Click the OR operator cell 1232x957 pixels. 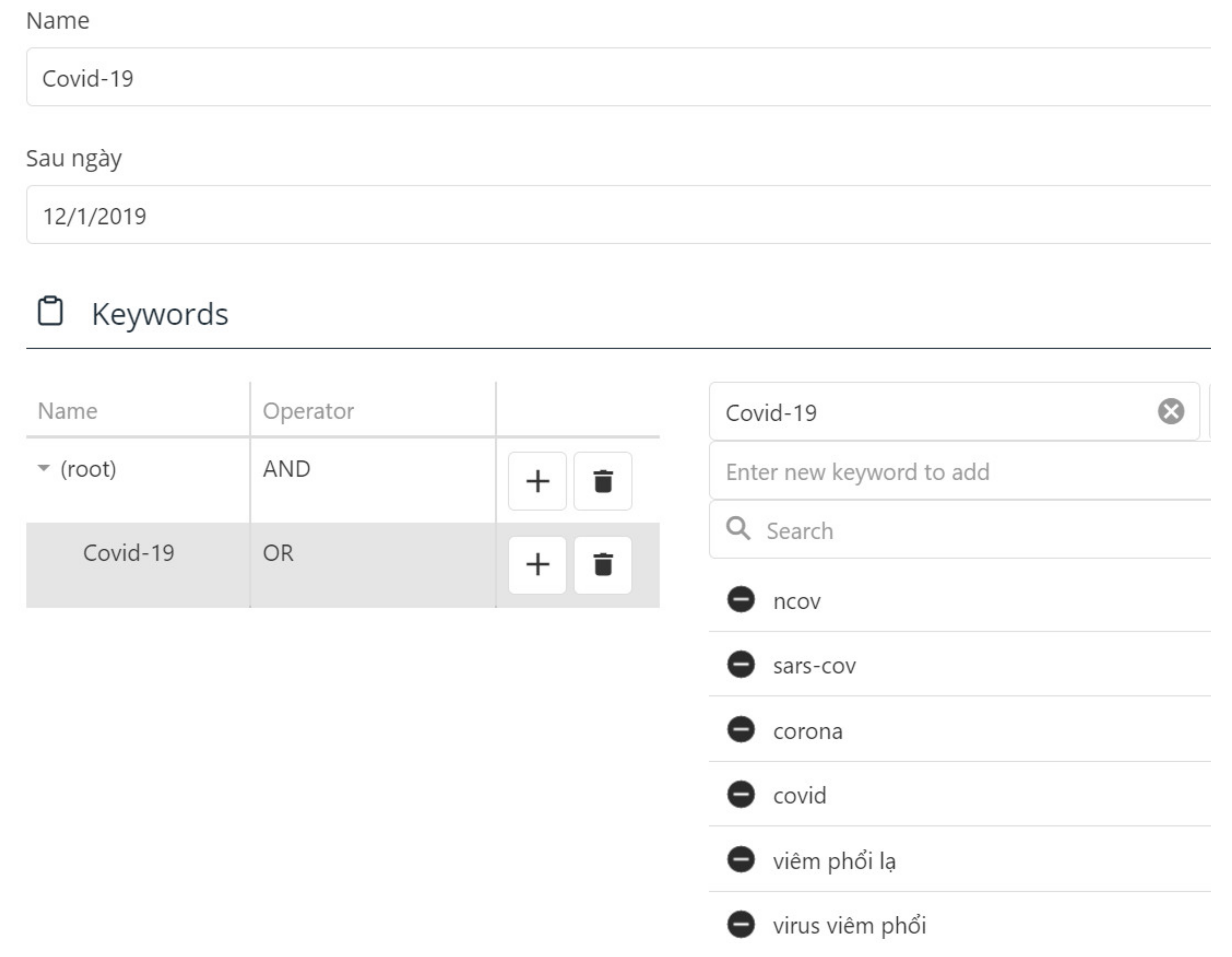[x=373, y=565]
